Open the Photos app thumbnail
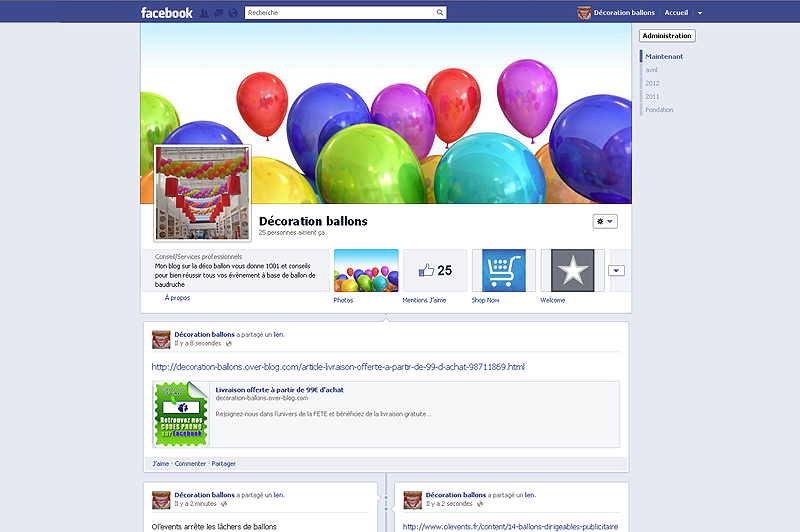This screenshot has height=532, width=800. point(366,270)
